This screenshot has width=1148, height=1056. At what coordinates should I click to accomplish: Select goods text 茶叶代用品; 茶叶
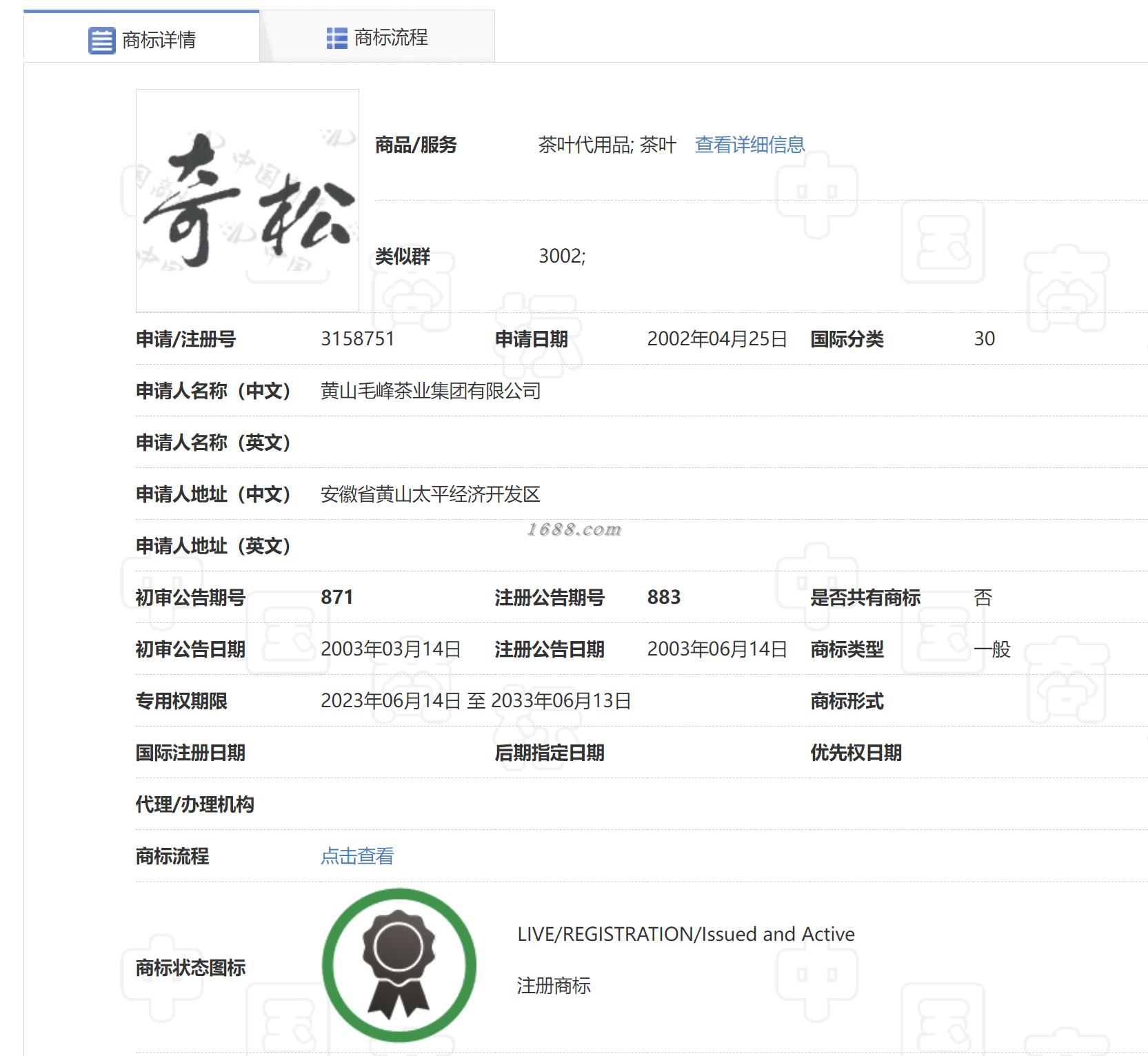coord(607,145)
